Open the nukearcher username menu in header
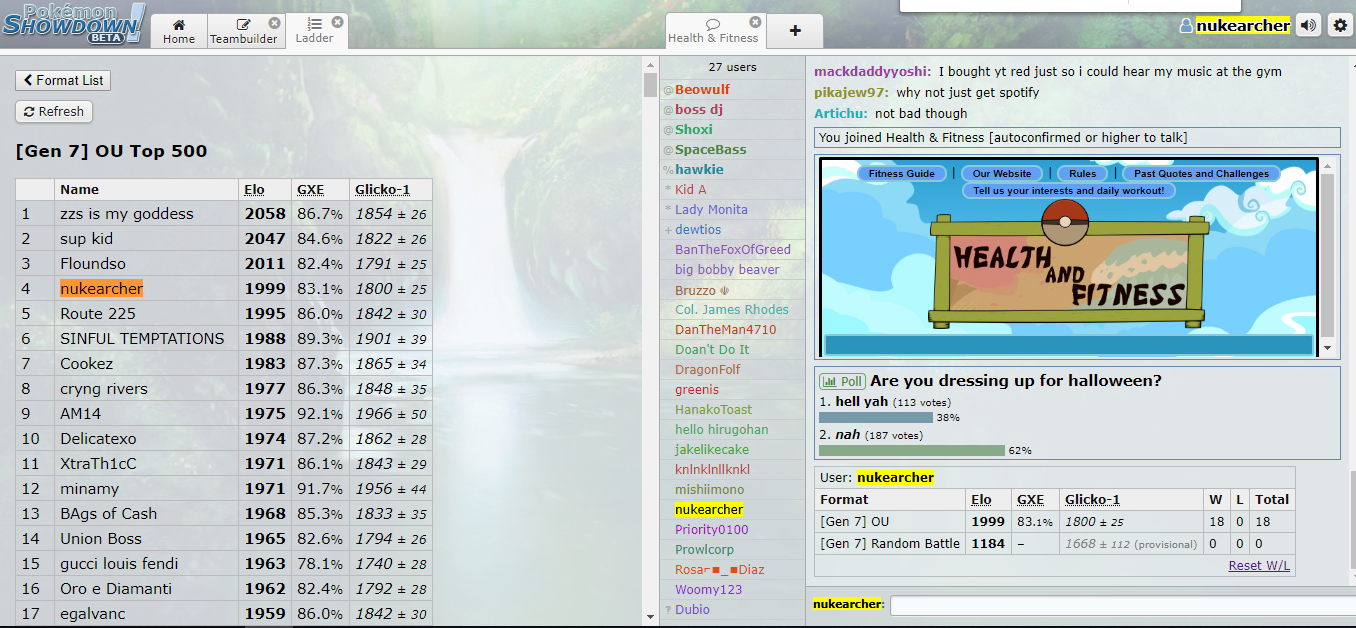Viewport: 1356px width, 628px height. pyautogui.click(x=1242, y=26)
